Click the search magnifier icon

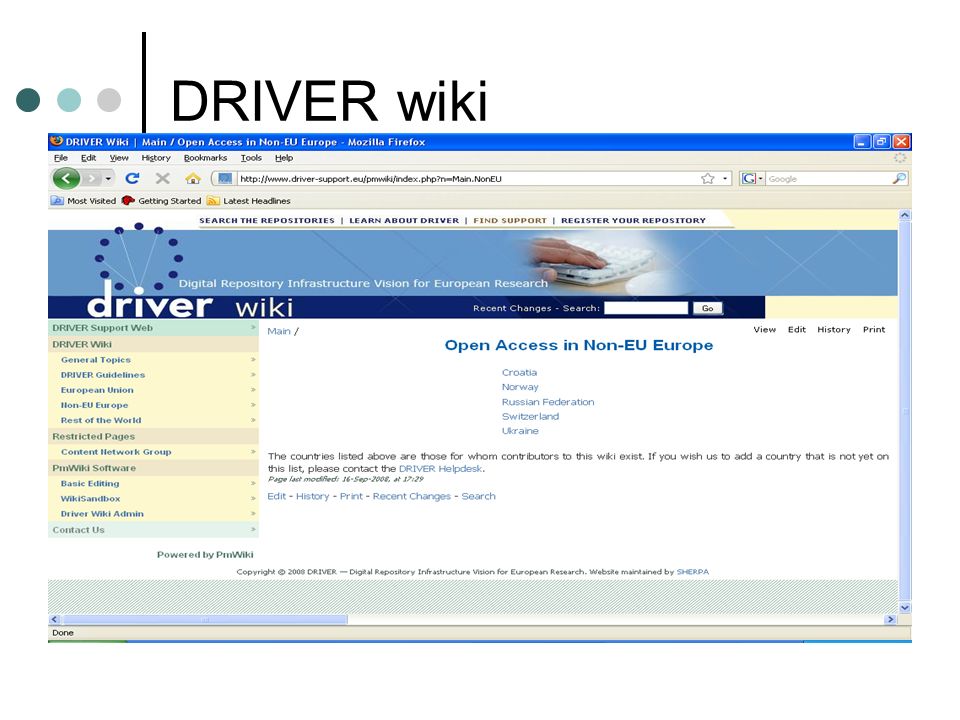click(899, 179)
